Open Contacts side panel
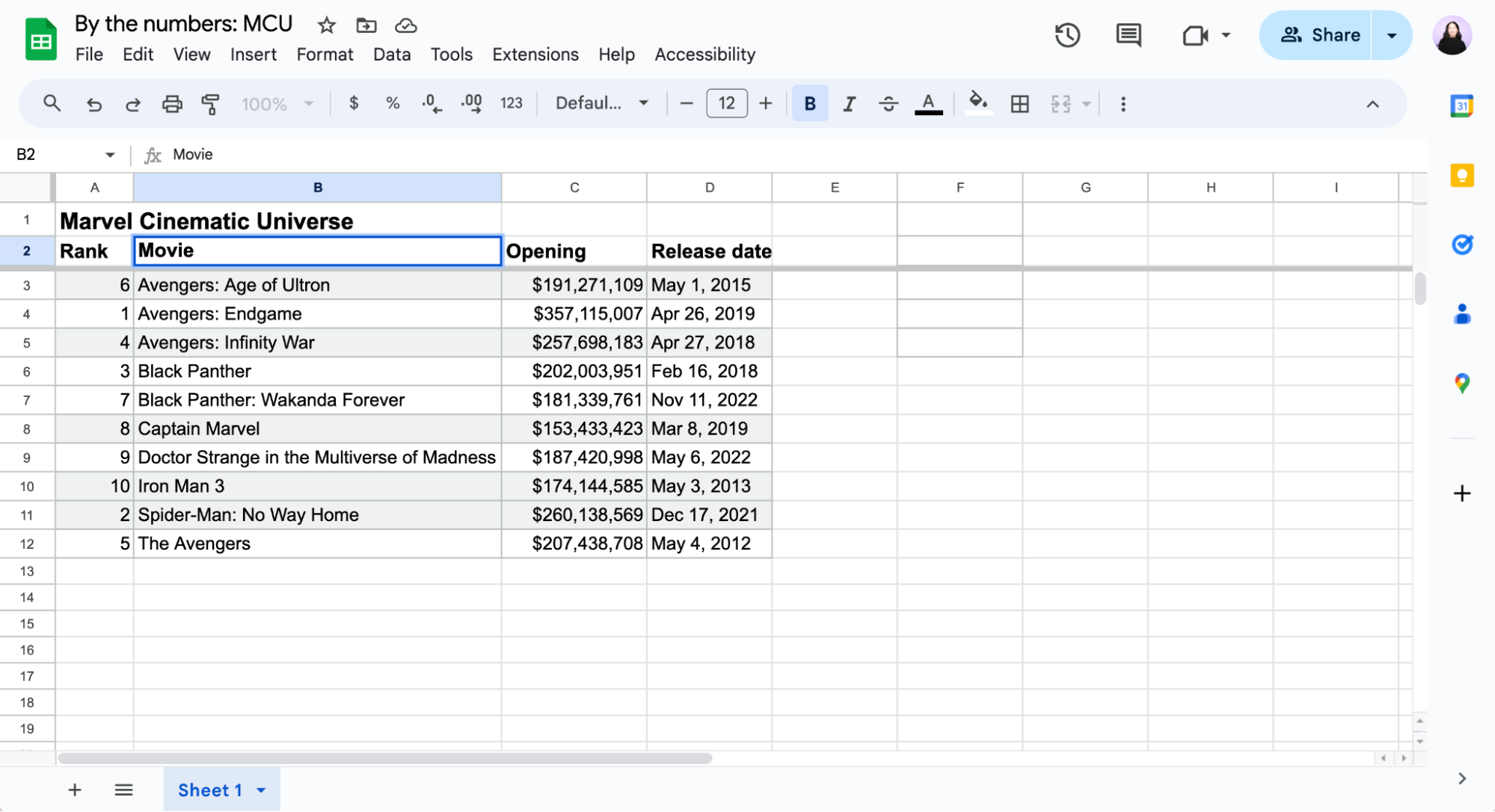Image resolution: width=1495 pixels, height=812 pixels. (x=1461, y=314)
